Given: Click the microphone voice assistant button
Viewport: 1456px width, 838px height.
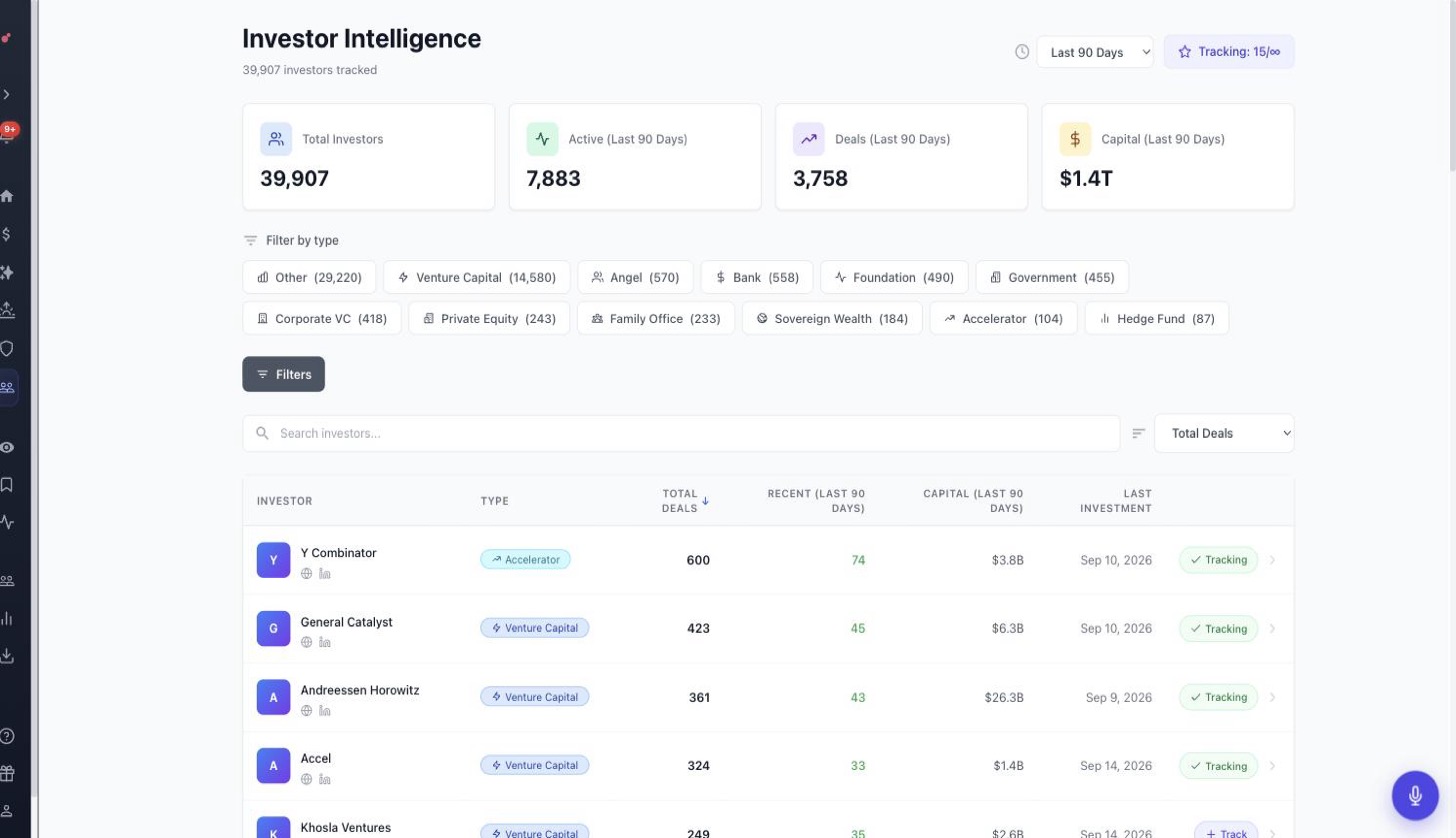Looking at the screenshot, I should [x=1415, y=795].
